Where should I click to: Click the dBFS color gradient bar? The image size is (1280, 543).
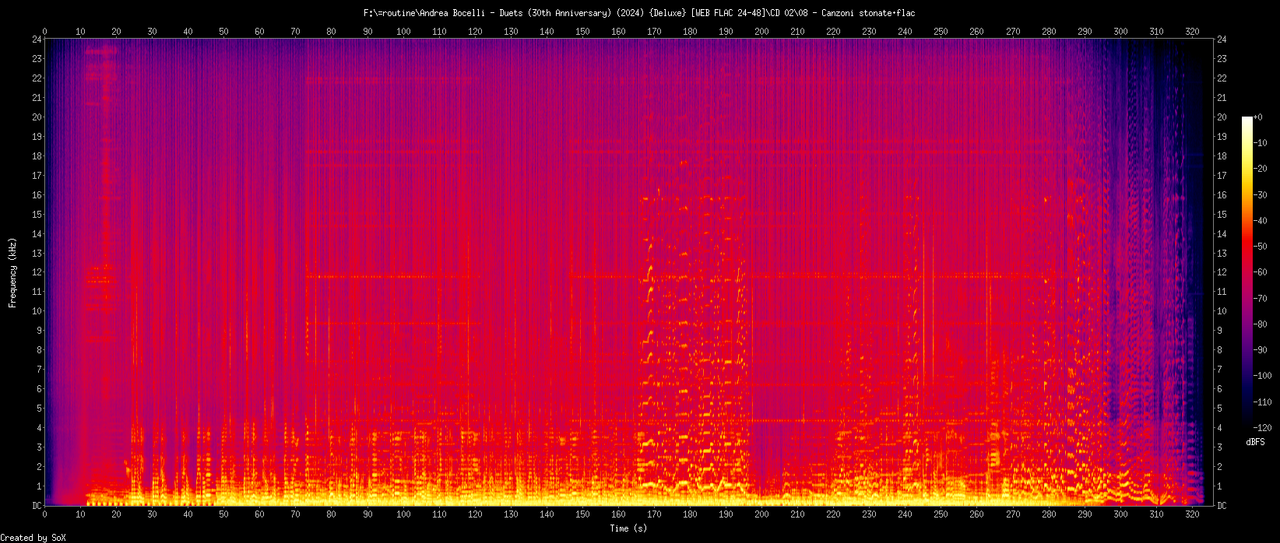1246,273
